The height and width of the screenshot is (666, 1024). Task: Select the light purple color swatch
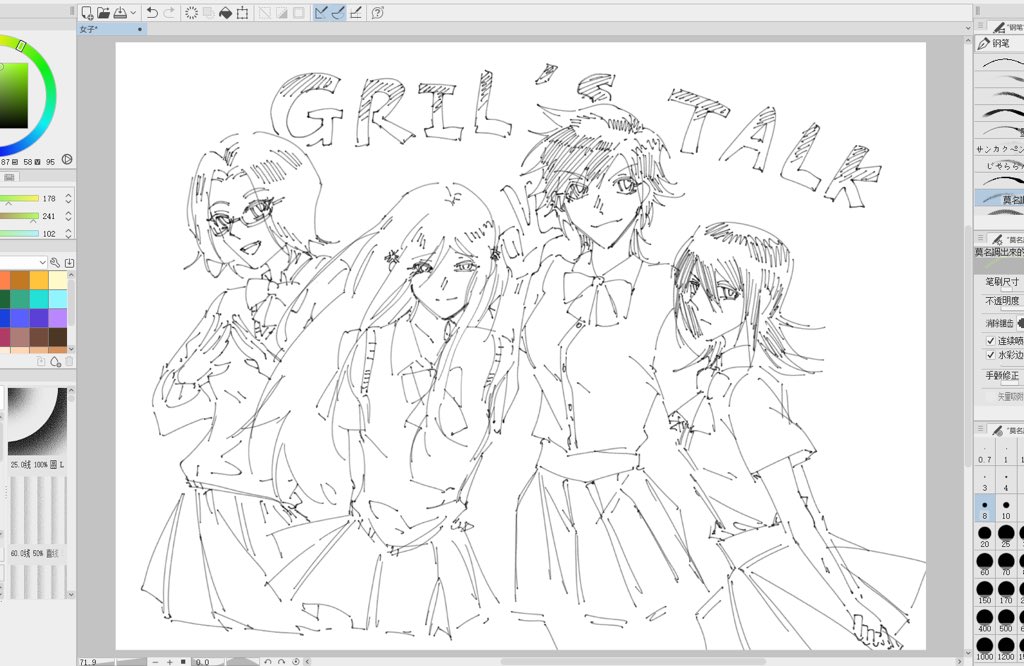point(57,318)
